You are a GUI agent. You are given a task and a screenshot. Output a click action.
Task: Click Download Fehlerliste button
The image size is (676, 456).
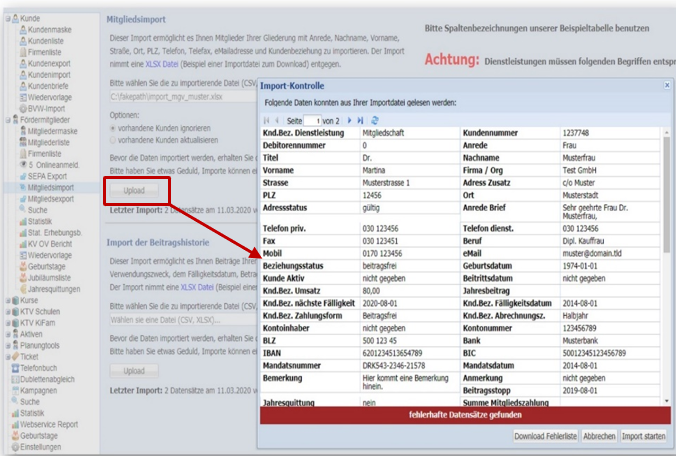click(x=545, y=436)
